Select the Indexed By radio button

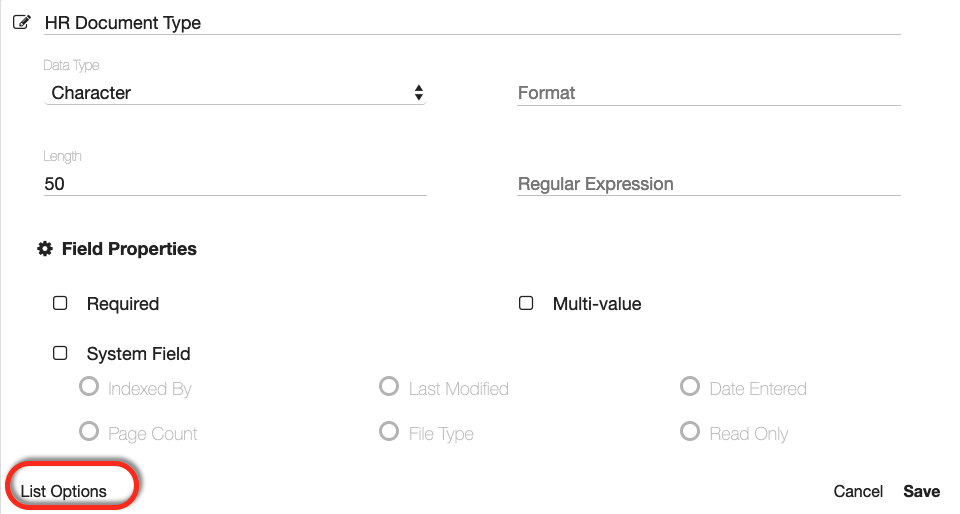(89, 387)
